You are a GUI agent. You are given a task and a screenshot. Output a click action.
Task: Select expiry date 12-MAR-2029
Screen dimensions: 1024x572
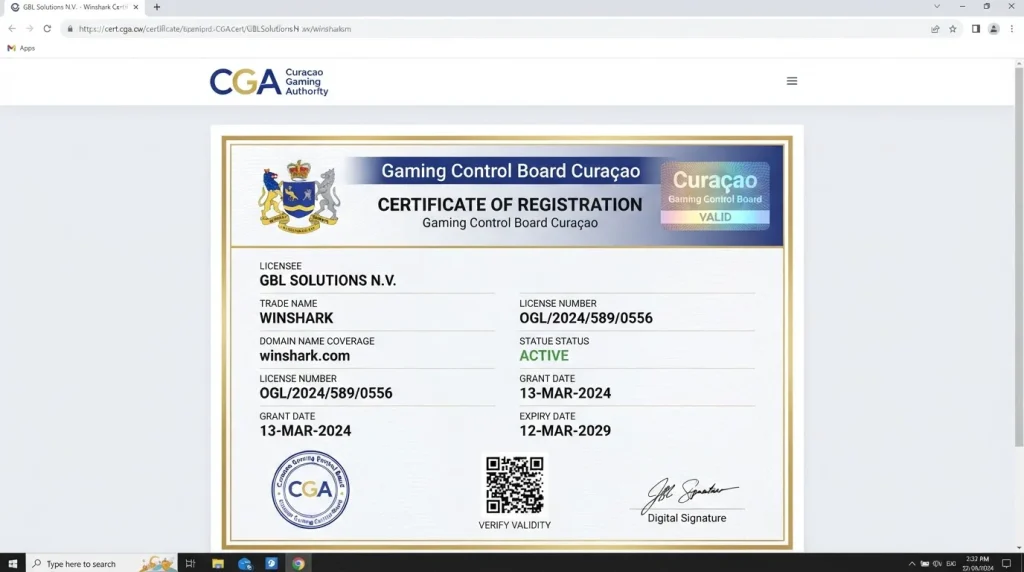[565, 431]
